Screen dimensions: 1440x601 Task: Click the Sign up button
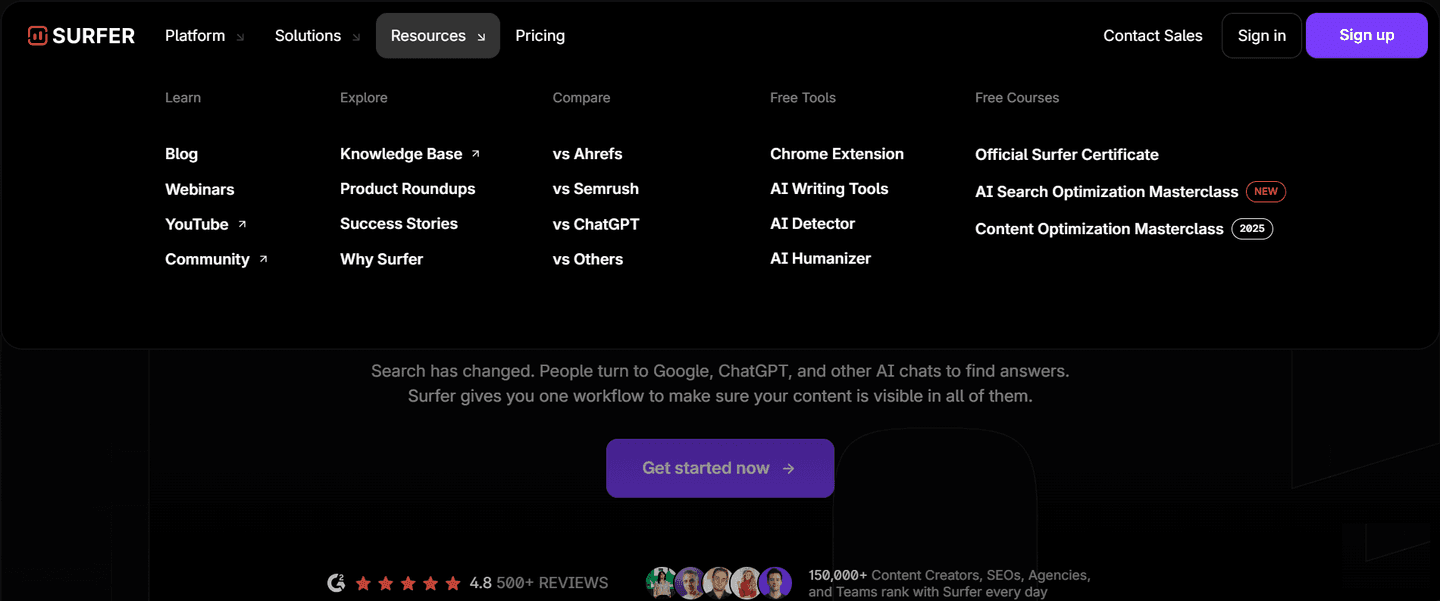(x=1366, y=36)
